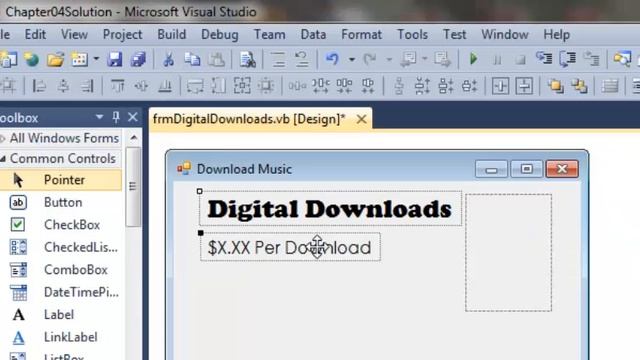This screenshot has height=360, width=640.
Task: Click the green Start Debugging icon
Action: 473,60
